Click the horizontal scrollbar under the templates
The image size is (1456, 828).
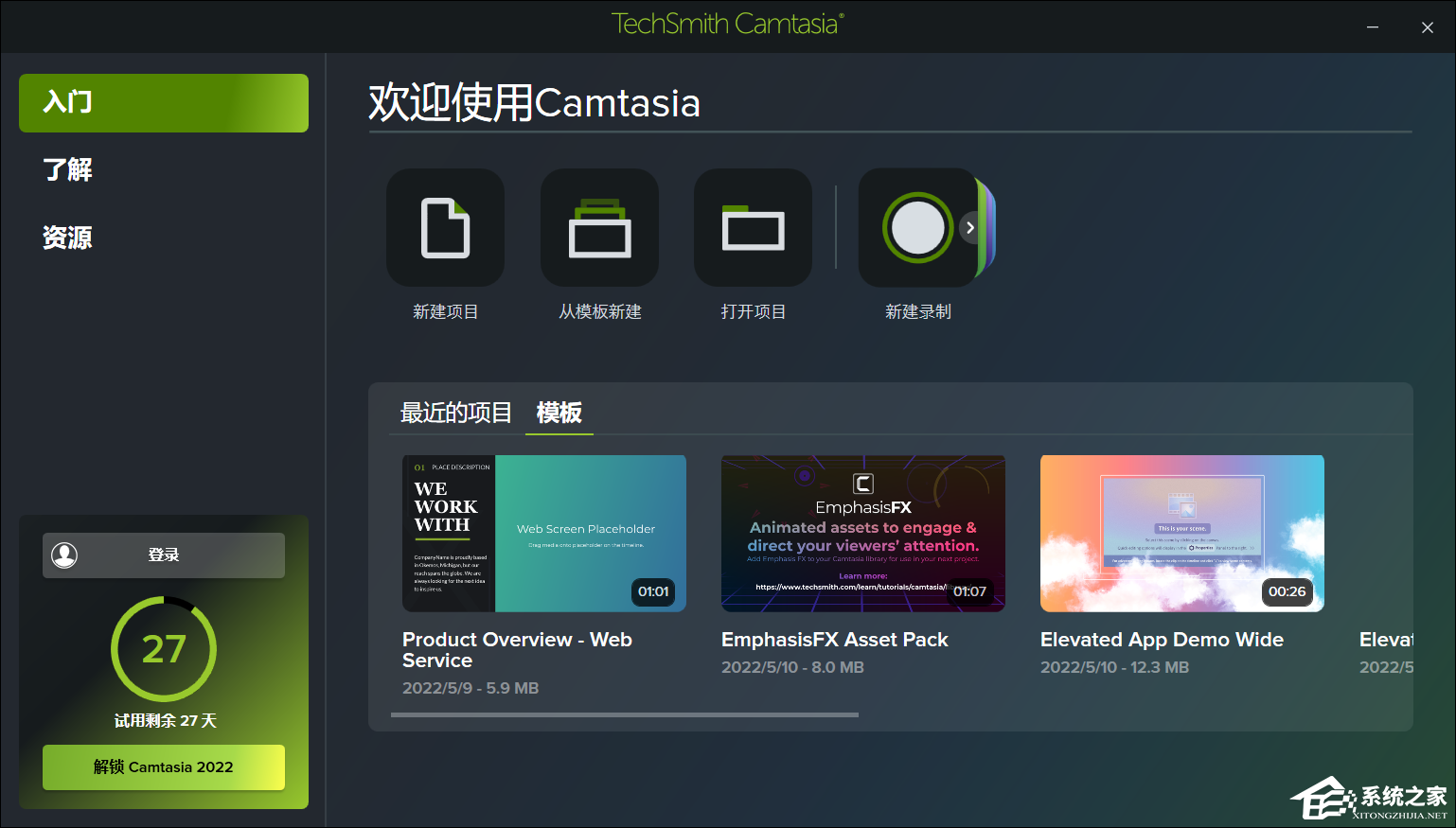pos(625,715)
